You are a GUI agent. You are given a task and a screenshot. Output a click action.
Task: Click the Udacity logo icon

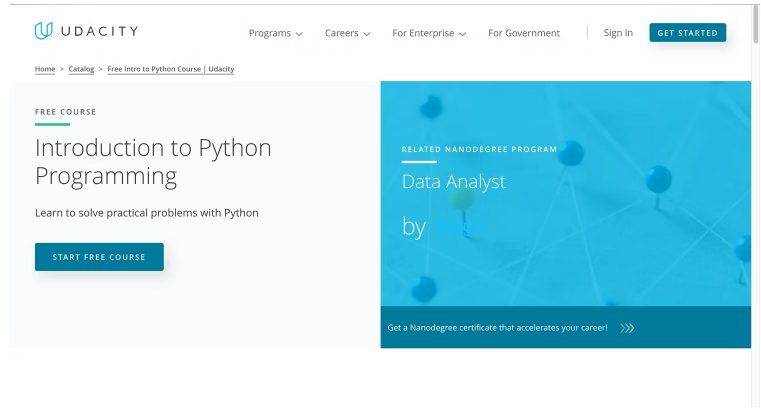coord(43,31)
